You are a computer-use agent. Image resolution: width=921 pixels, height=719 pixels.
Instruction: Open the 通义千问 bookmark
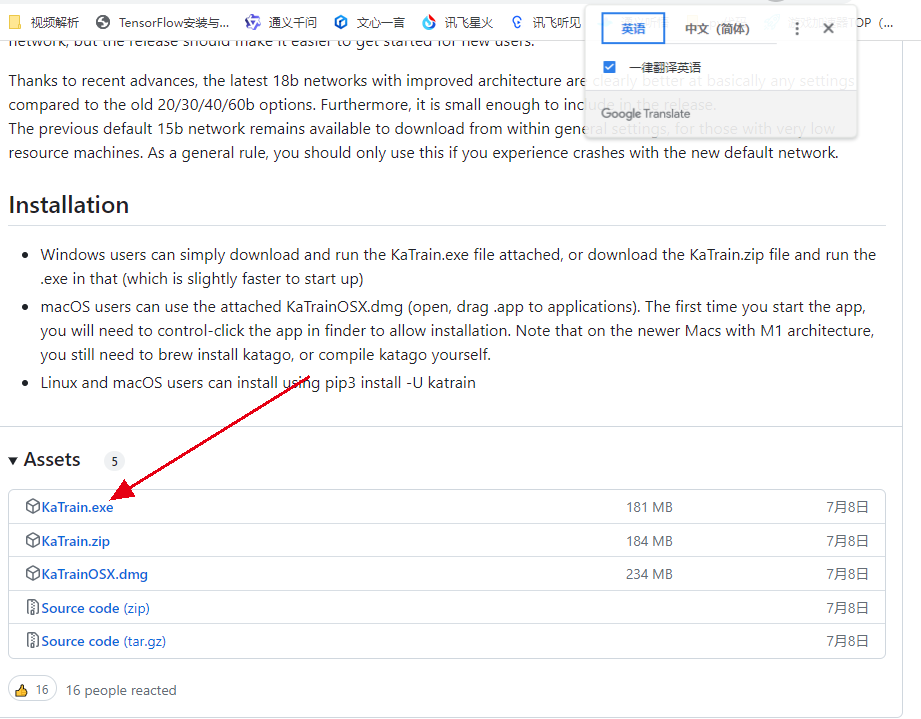click(x=281, y=22)
